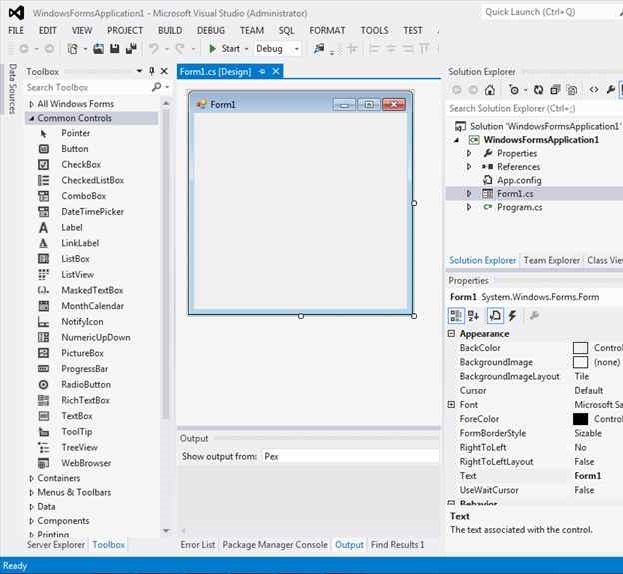This screenshot has height=574, width=623.
Task: Click the Undo toolbar icon
Action: click(x=154, y=48)
